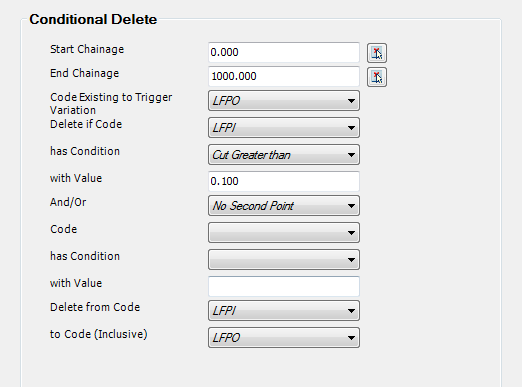This screenshot has width=522, height=387.
Task: Click the empty second with Value field
Action: (x=284, y=286)
